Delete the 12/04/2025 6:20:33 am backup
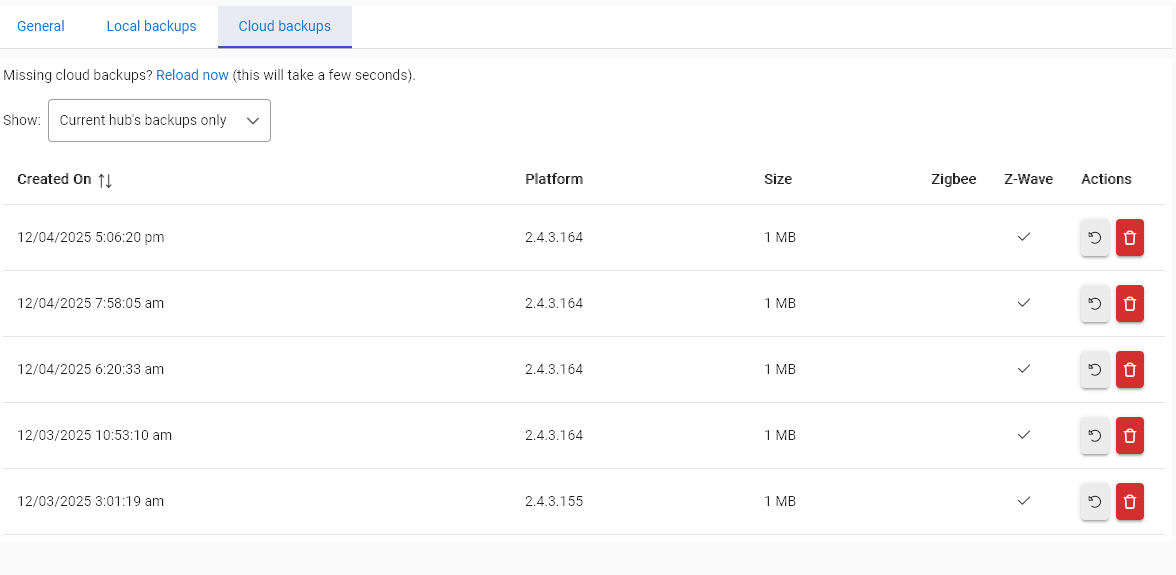The height and width of the screenshot is (575, 1176). coord(1129,370)
